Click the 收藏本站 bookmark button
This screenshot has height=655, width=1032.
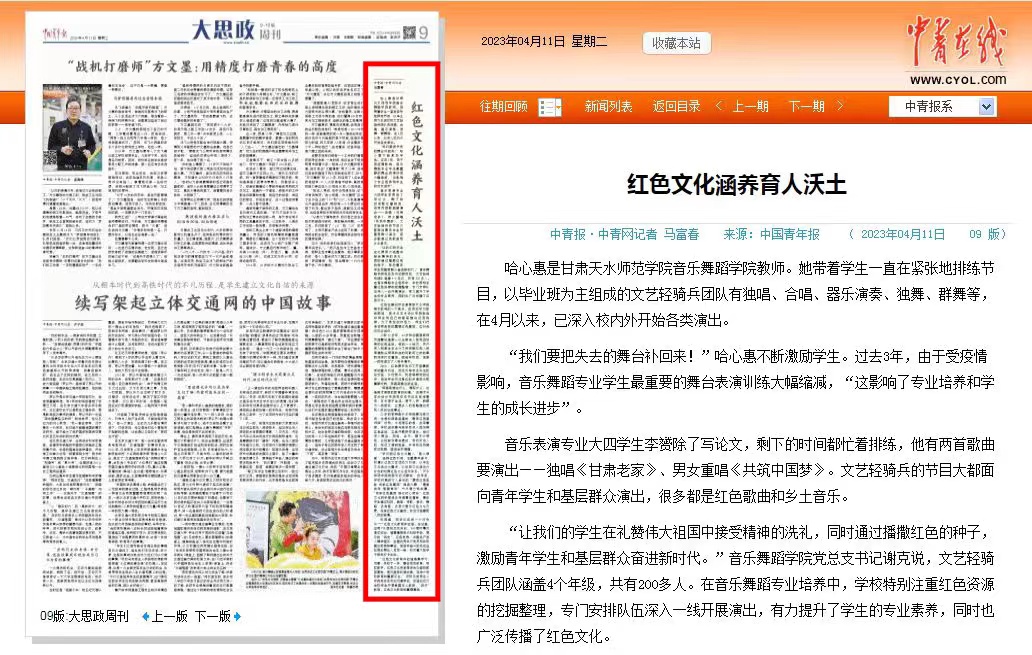pyautogui.click(x=676, y=43)
